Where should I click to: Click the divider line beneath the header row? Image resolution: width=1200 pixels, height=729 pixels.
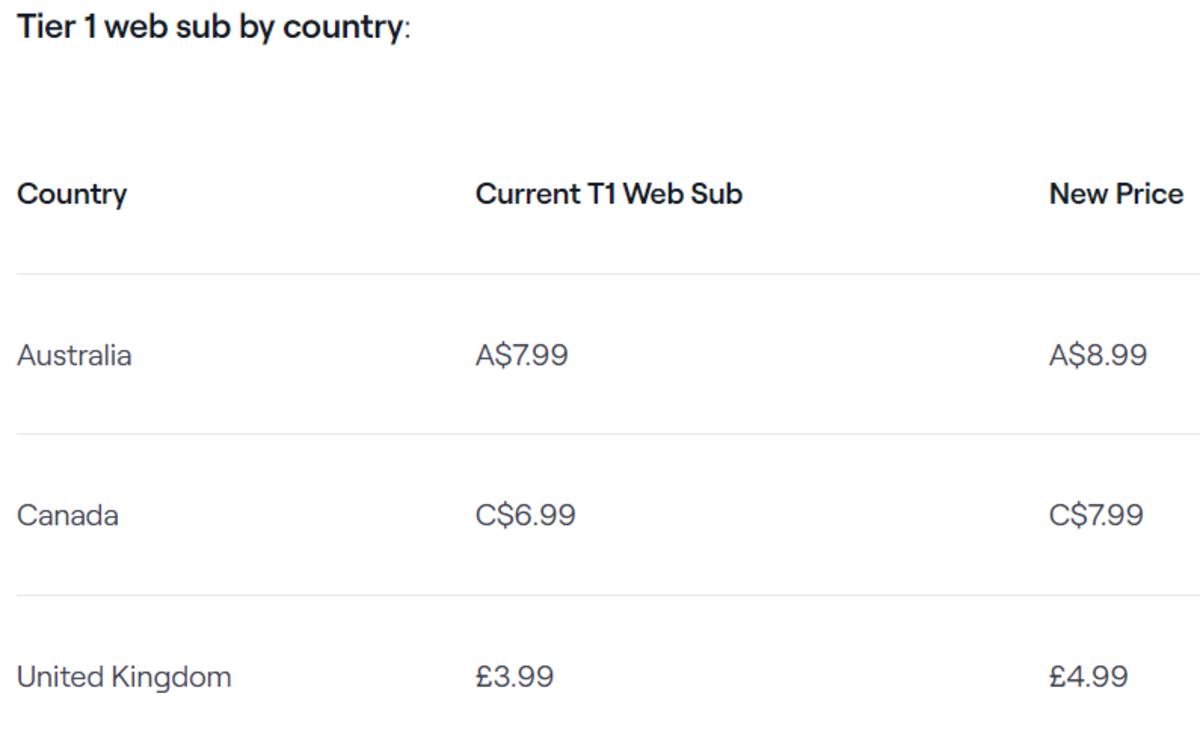(x=600, y=274)
